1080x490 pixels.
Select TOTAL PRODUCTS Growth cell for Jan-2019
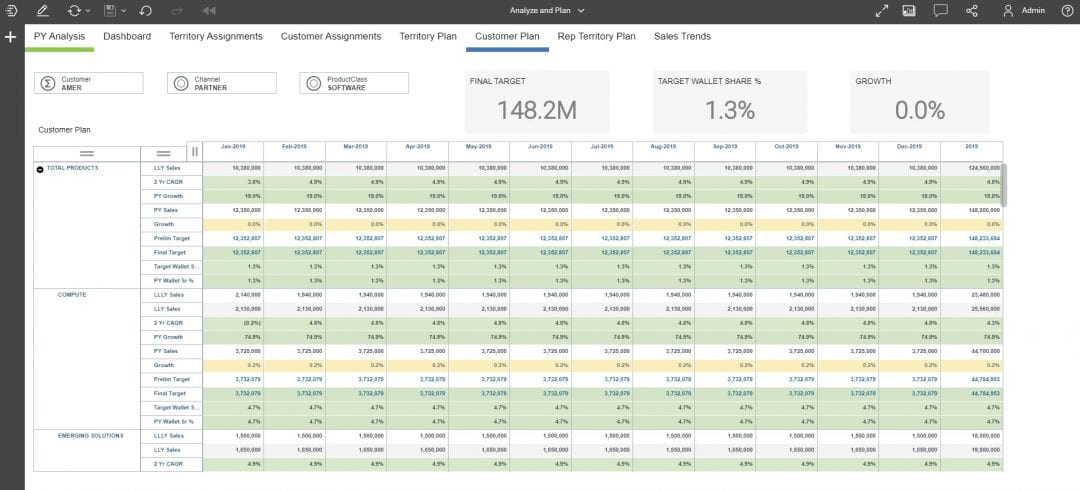[x=233, y=225]
